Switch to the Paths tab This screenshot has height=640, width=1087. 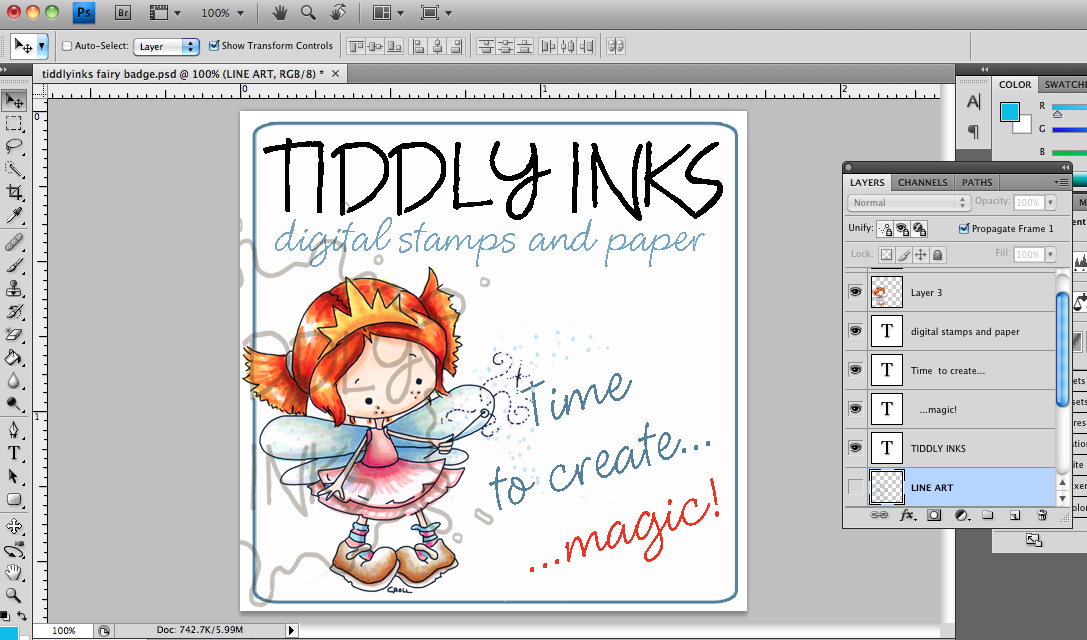coord(977,182)
